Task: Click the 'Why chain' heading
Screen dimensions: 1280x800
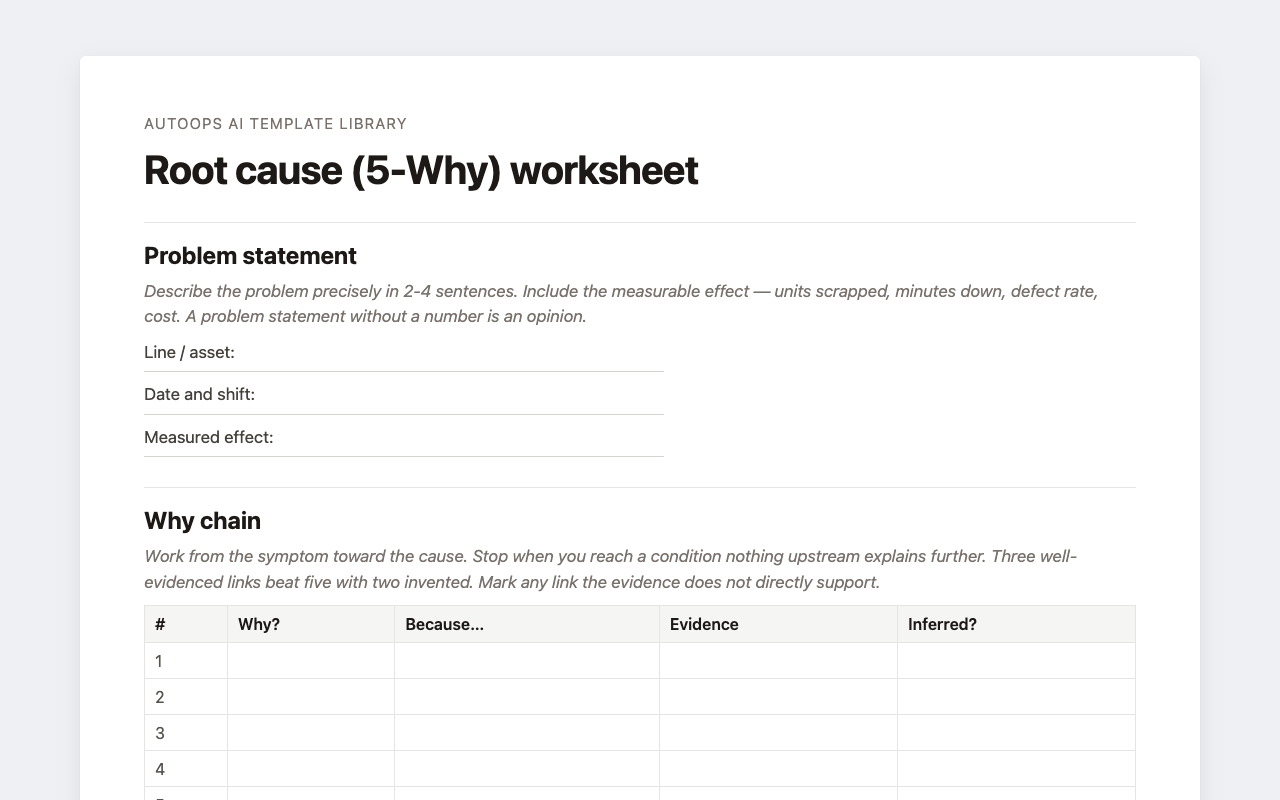Action: [x=202, y=521]
